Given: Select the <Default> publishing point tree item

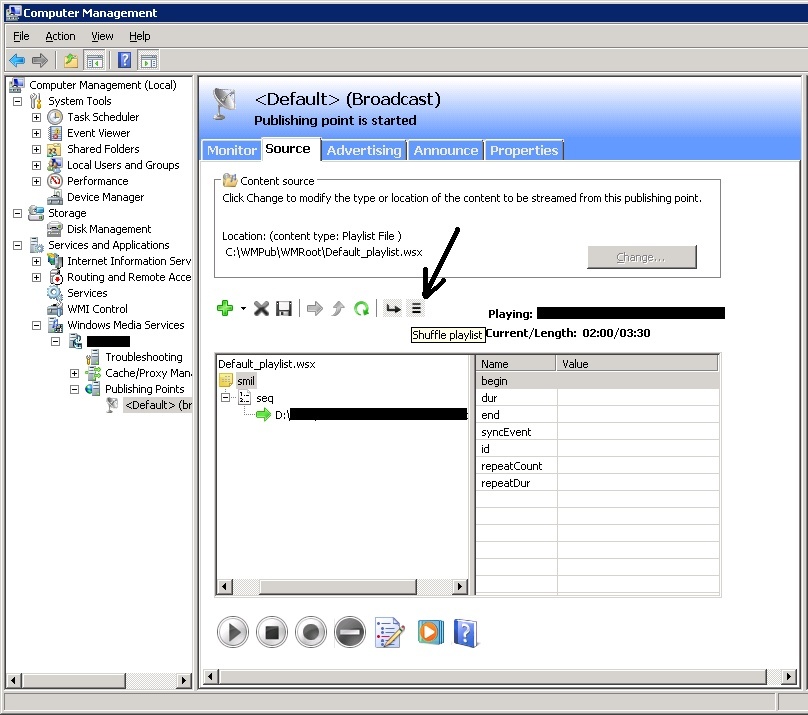Looking at the screenshot, I should click(158, 405).
